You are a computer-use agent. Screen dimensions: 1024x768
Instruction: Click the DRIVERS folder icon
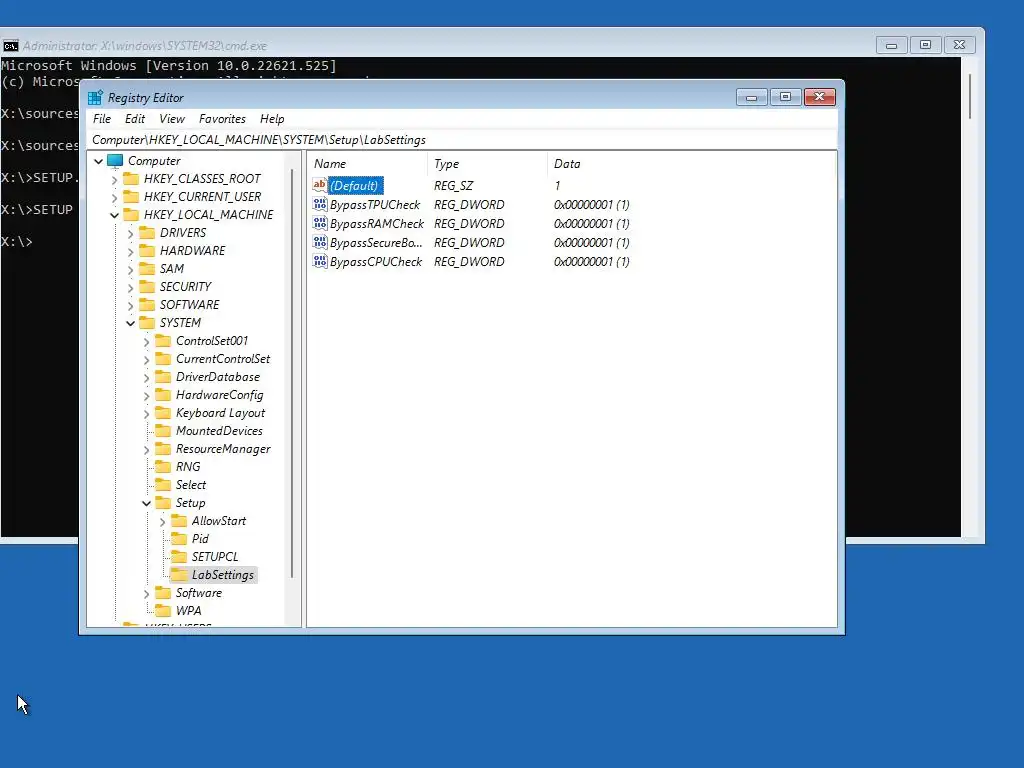(x=148, y=233)
